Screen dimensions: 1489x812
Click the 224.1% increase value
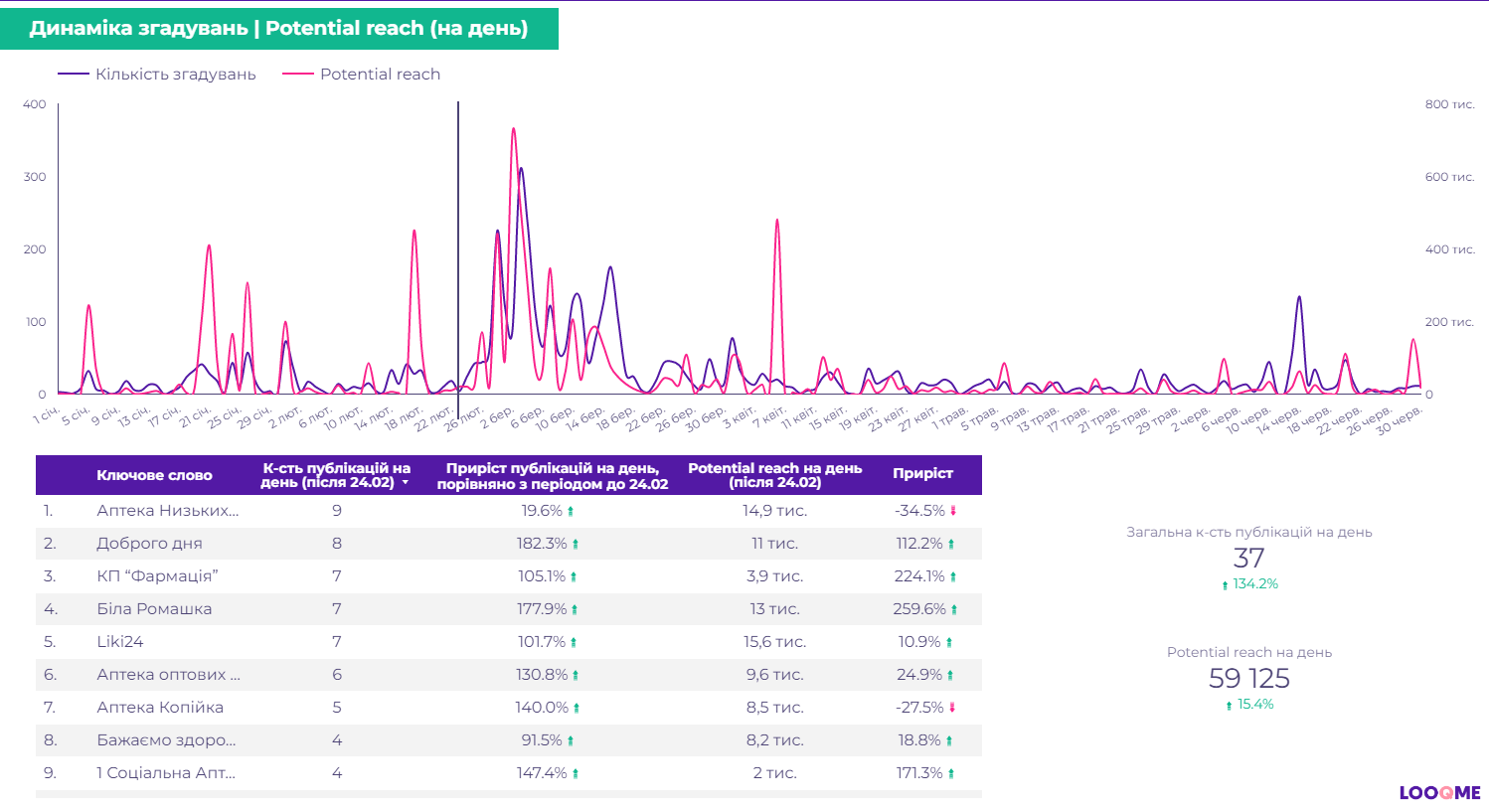point(919,576)
